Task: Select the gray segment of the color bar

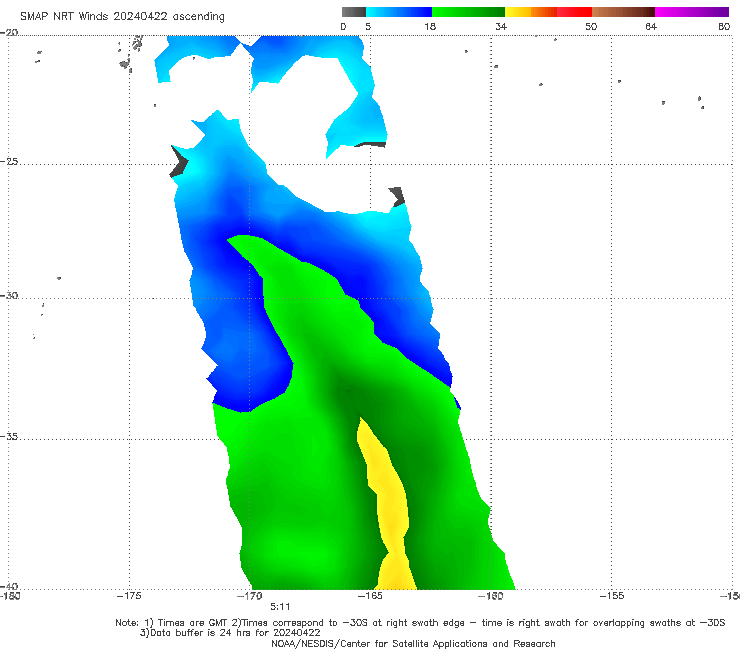Action: (x=354, y=12)
